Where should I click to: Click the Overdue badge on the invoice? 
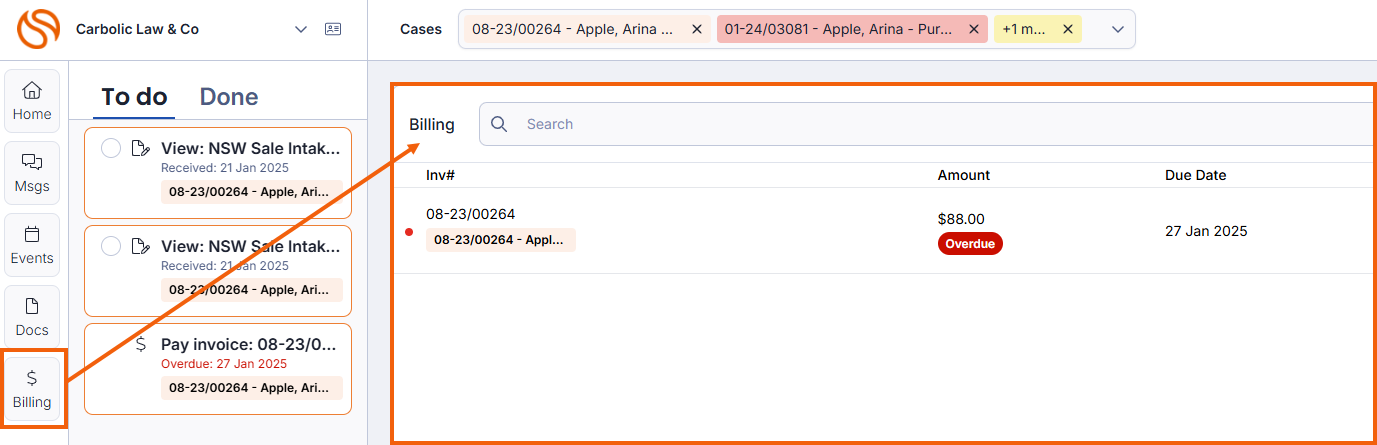point(969,243)
